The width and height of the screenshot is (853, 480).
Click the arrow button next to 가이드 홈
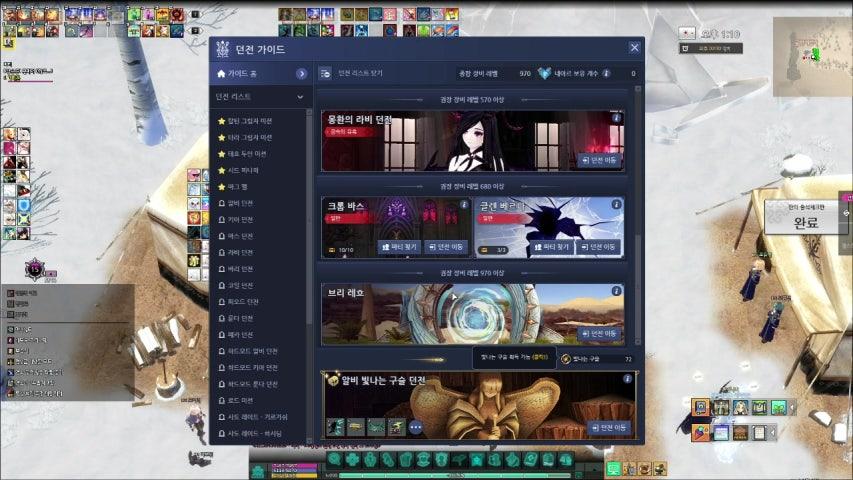pos(300,74)
